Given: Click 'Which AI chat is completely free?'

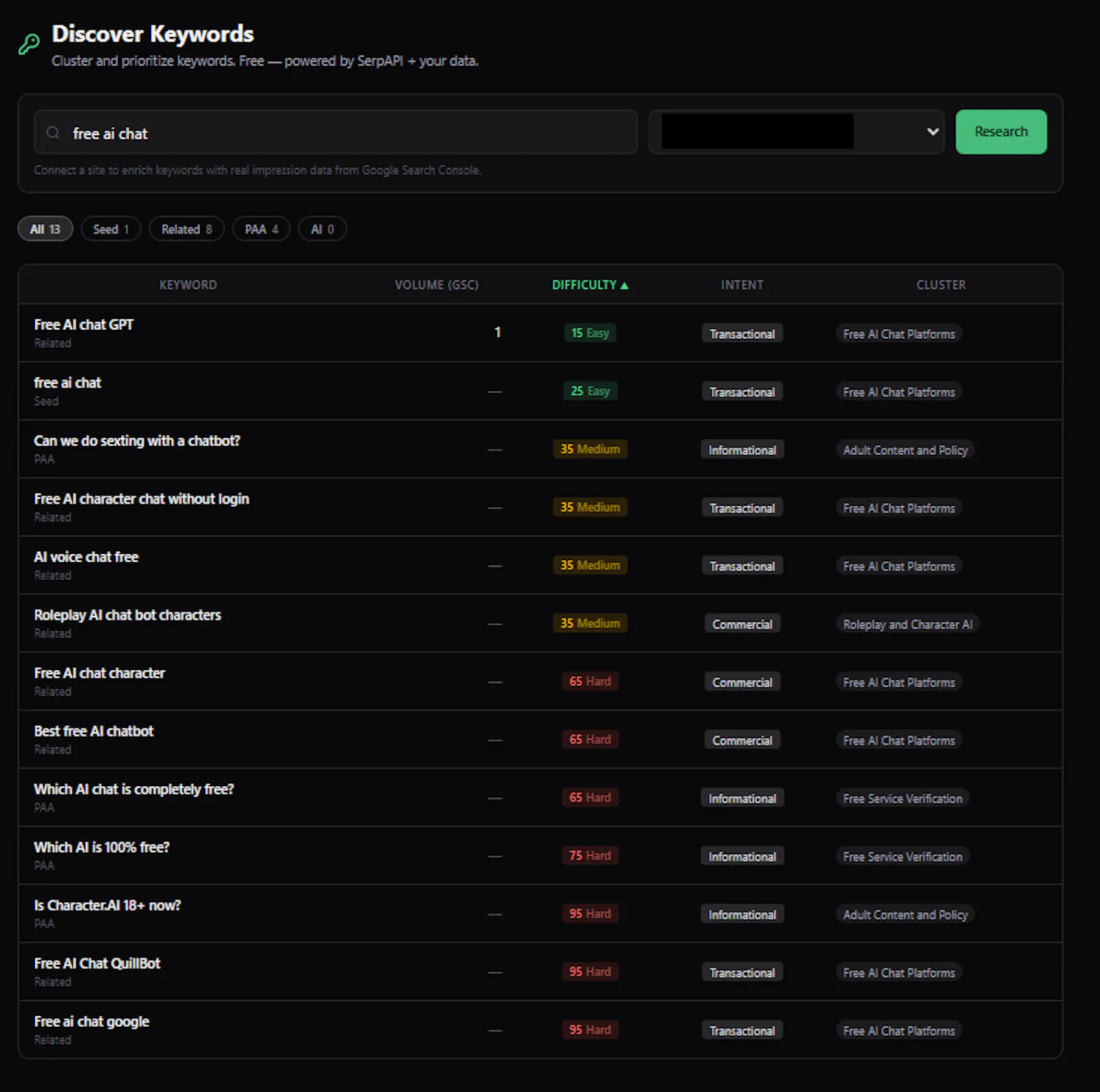Looking at the screenshot, I should tap(134, 789).
